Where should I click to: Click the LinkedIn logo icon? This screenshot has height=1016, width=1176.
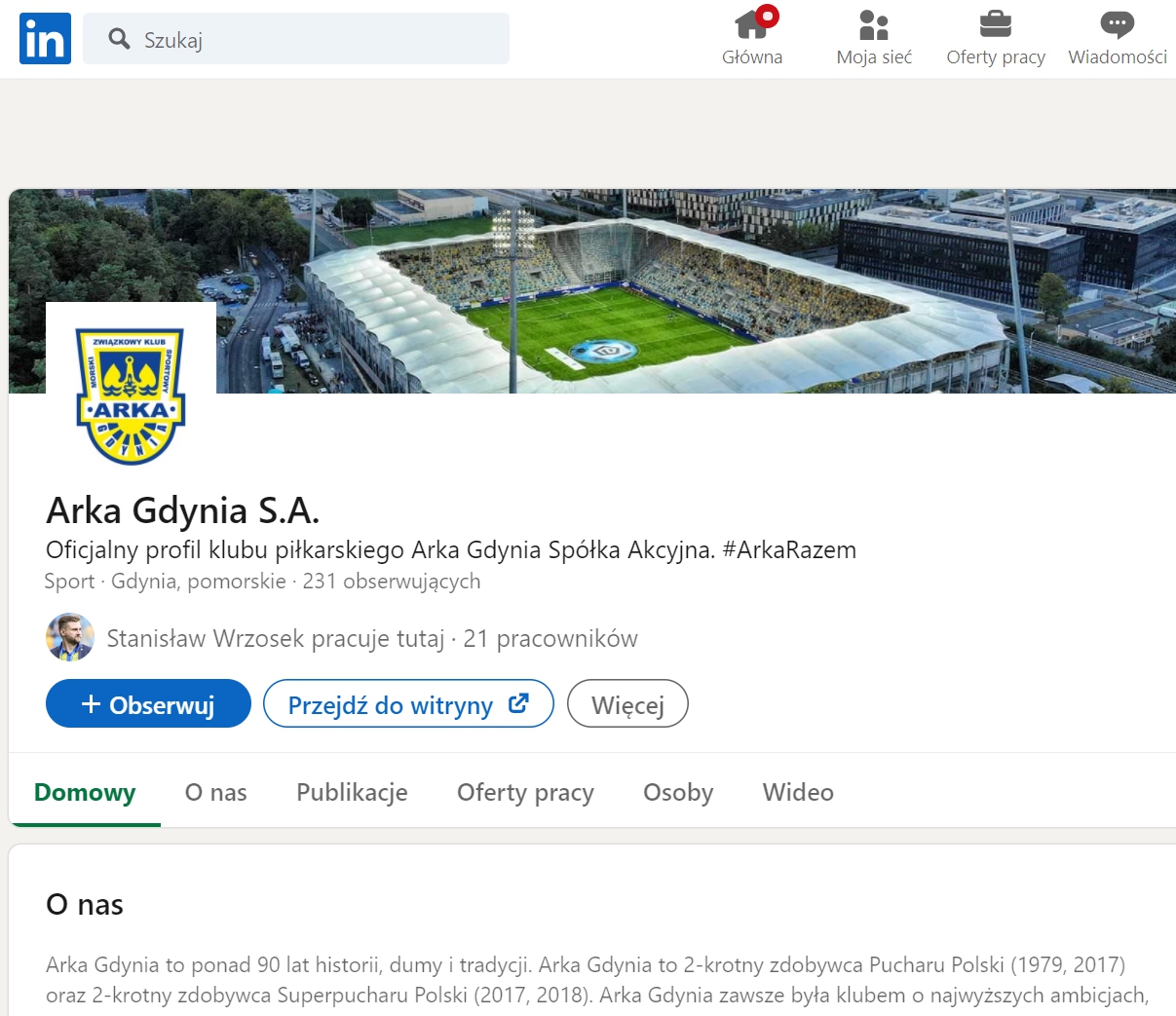(45, 39)
